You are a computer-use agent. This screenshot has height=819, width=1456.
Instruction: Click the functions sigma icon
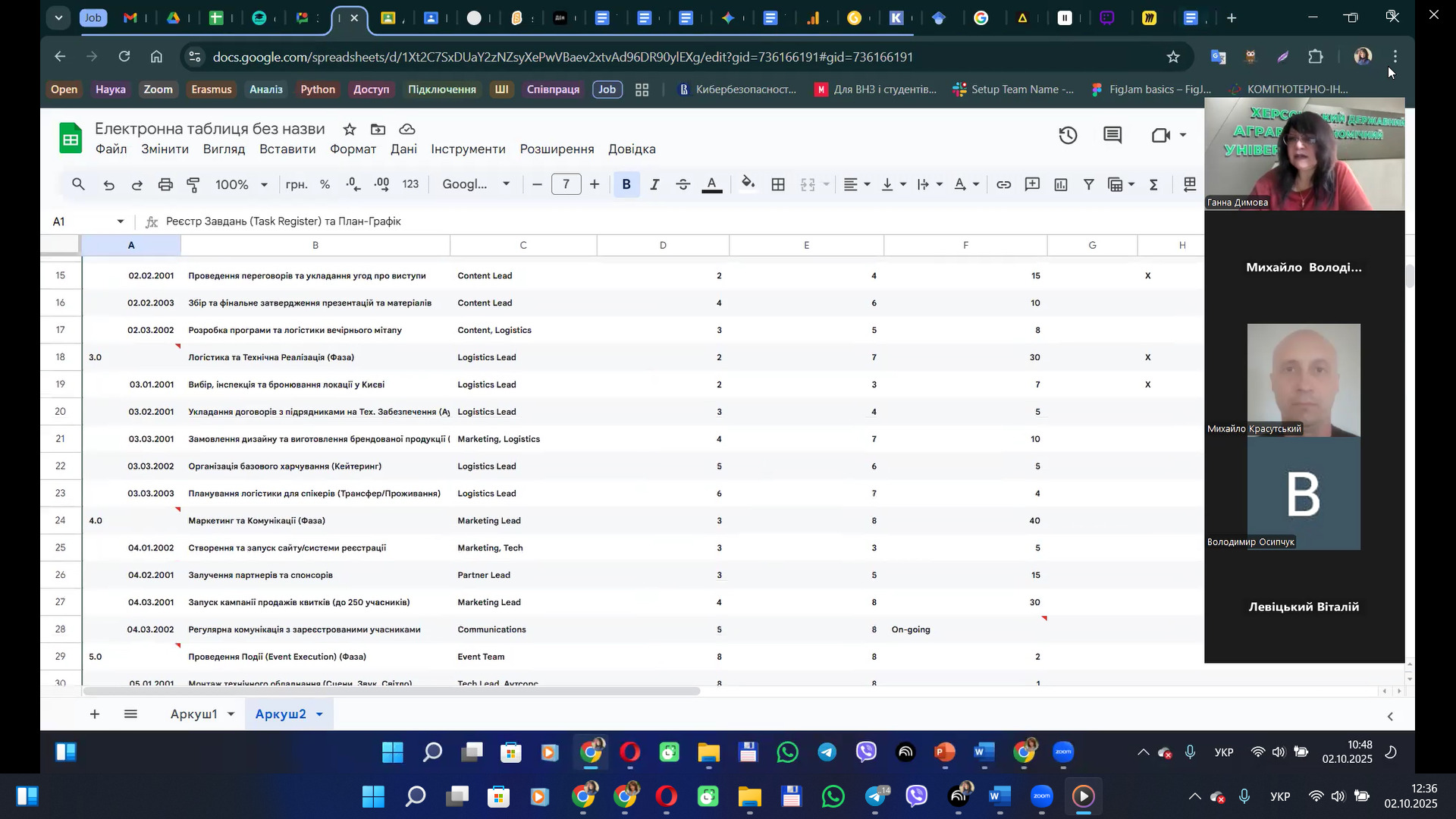click(x=1153, y=184)
